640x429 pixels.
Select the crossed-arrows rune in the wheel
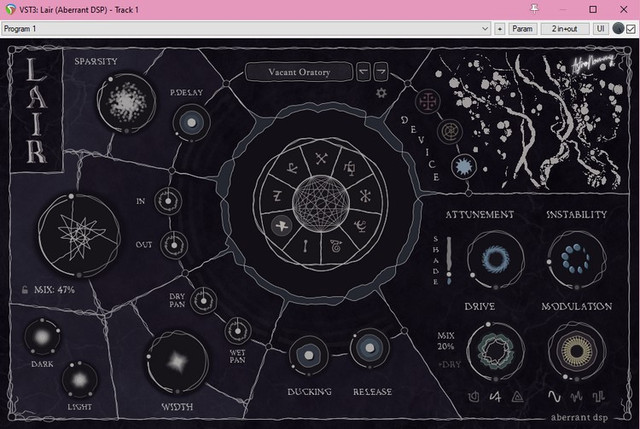click(321, 159)
